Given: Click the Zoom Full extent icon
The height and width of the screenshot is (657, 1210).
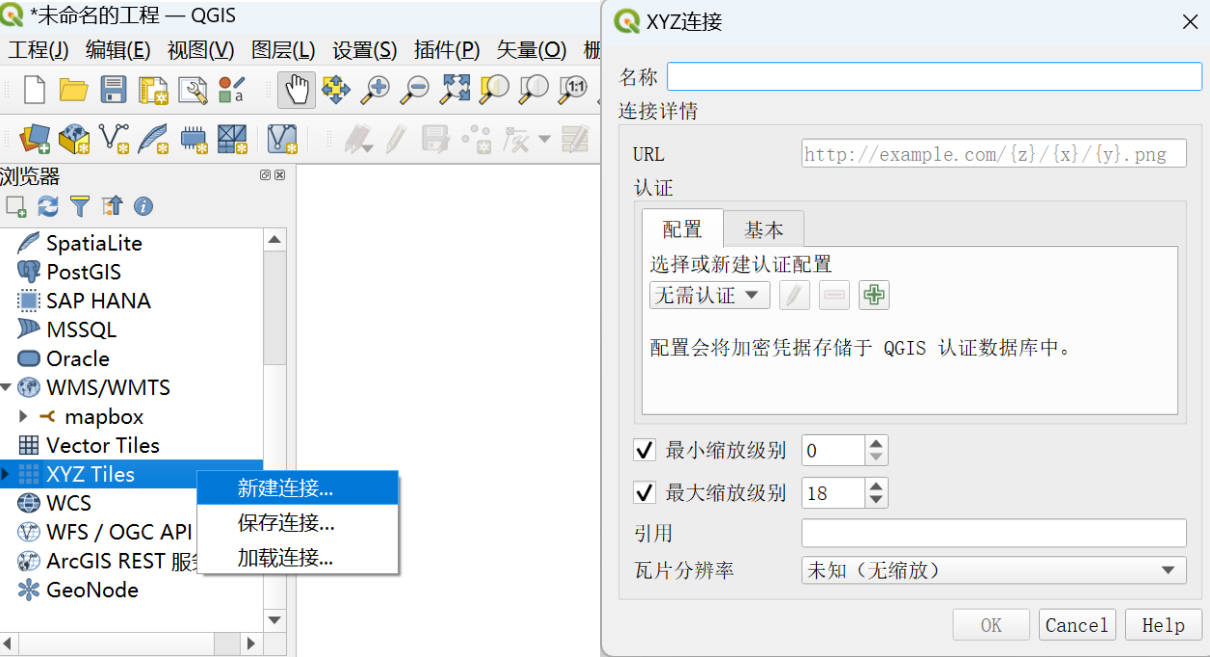Looking at the screenshot, I should (454, 89).
